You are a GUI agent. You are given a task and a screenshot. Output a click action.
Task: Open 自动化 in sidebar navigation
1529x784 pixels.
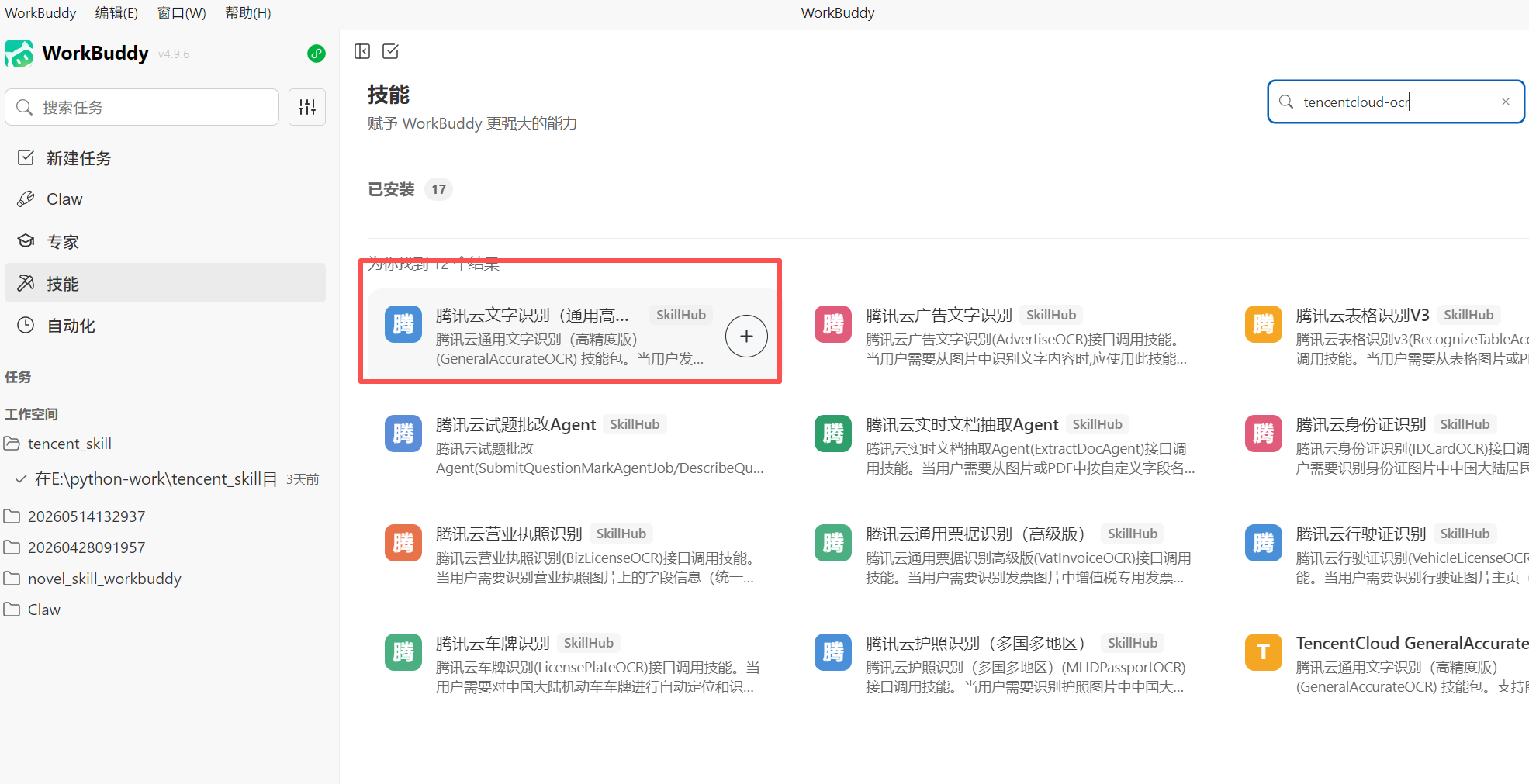click(x=165, y=326)
